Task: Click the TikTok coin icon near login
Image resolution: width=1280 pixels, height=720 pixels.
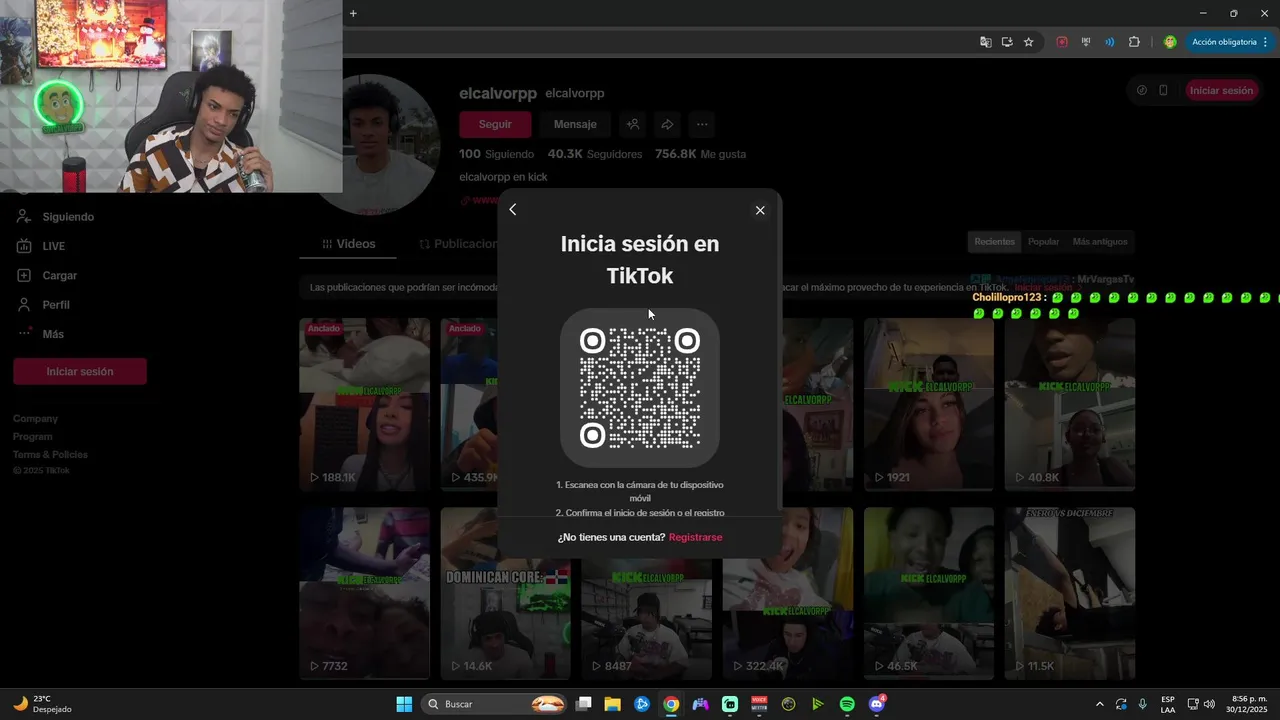Action: (1142, 90)
